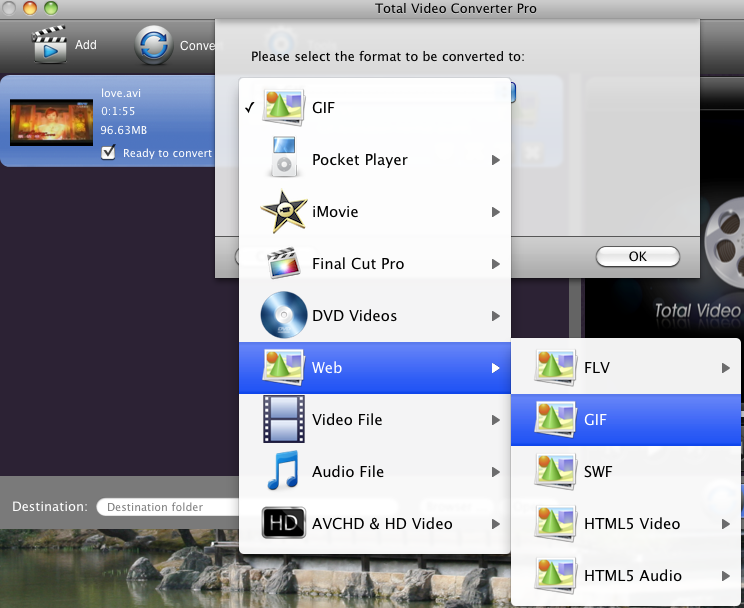Click the Convert circular arrows icon
This screenshot has width=744, height=608.
tap(153, 45)
